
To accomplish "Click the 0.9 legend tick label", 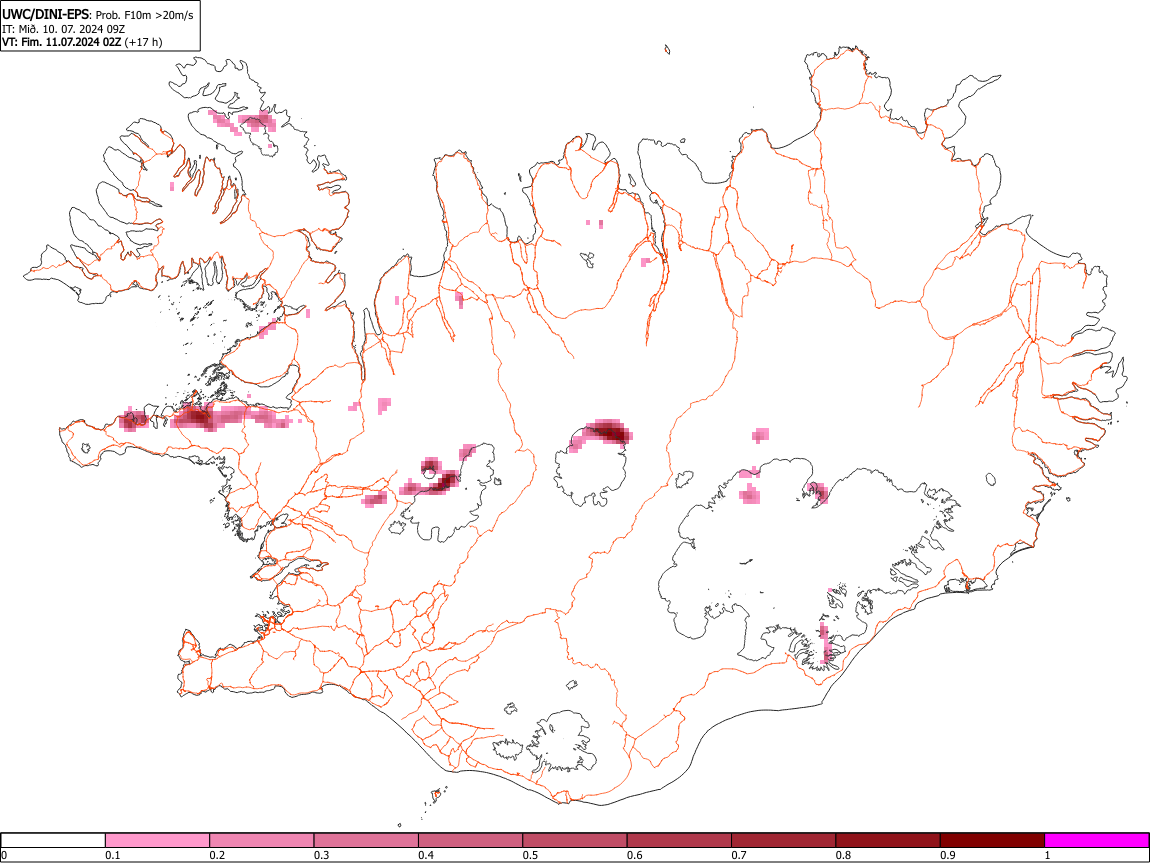I will (948, 855).
